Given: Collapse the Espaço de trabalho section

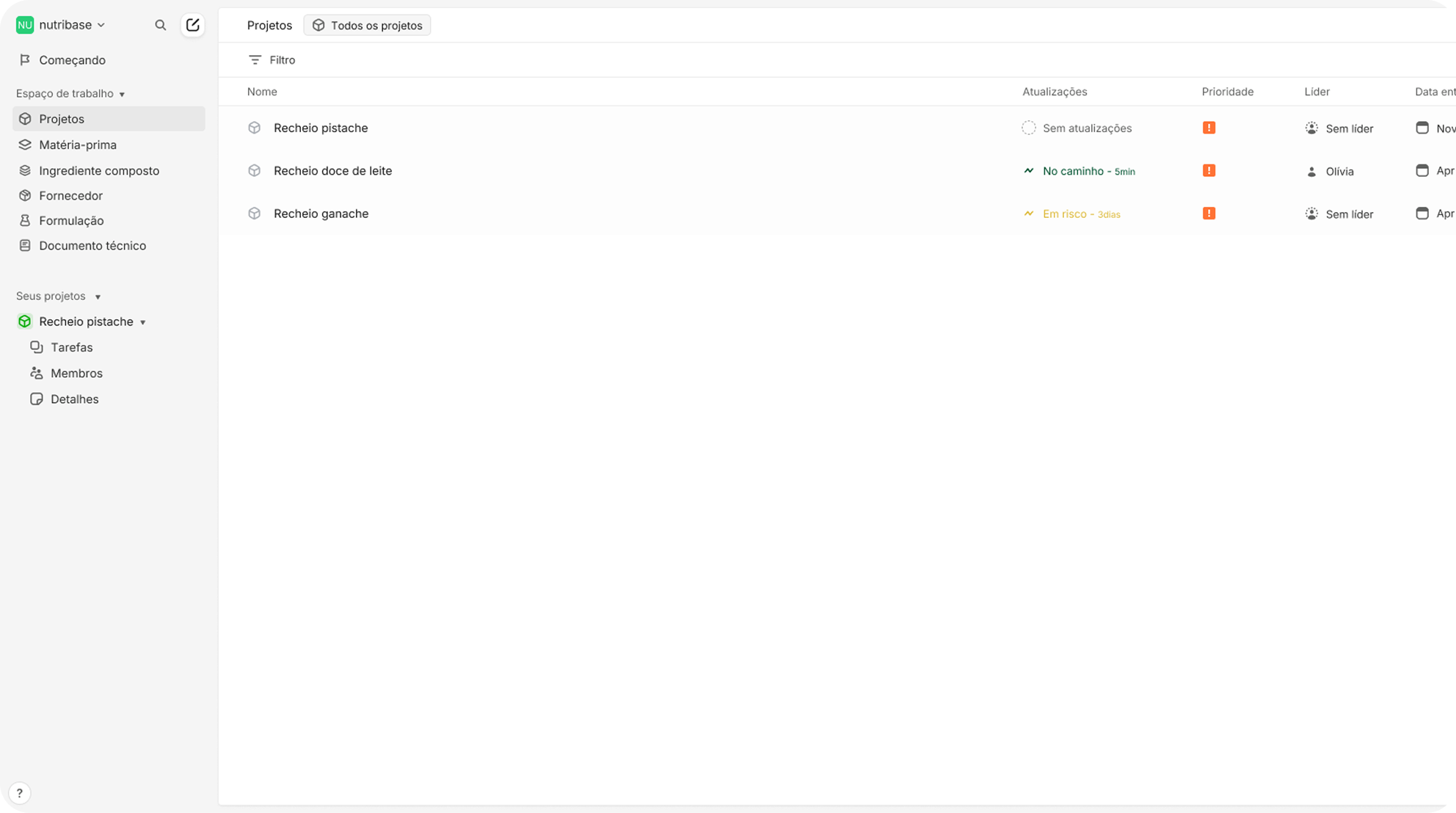Looking at the screenshot, I should tap(122, 94).
